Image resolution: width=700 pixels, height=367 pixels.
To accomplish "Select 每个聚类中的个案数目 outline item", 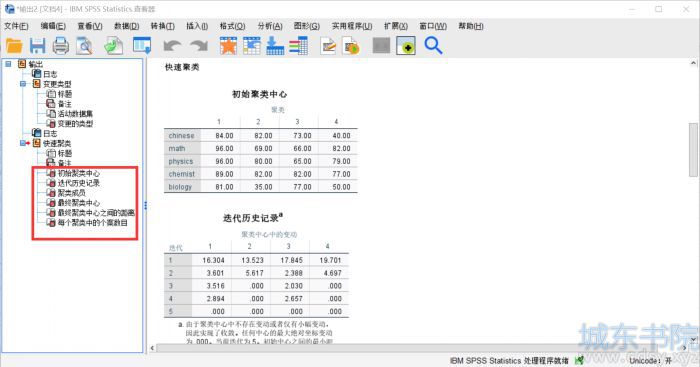I will 92,222.
